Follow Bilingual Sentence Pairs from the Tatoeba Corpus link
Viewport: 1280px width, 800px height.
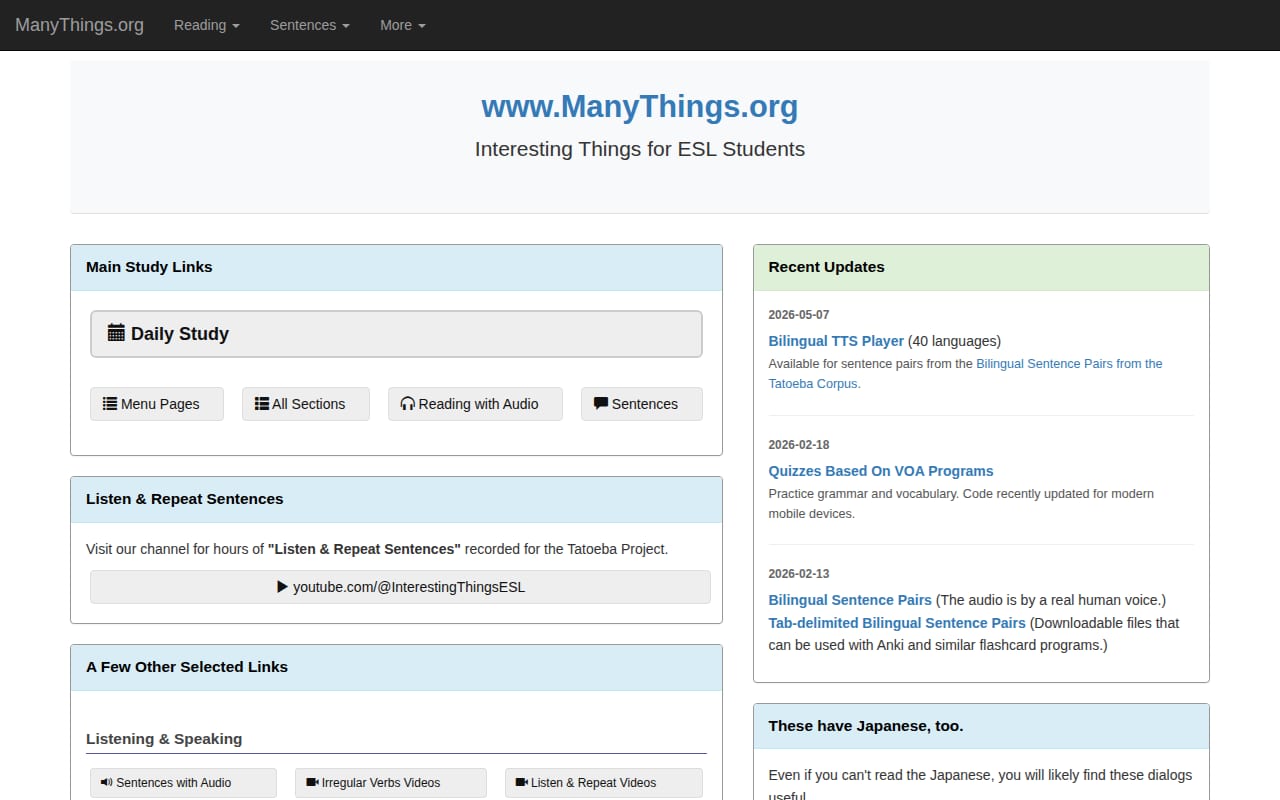pos(965,373)
